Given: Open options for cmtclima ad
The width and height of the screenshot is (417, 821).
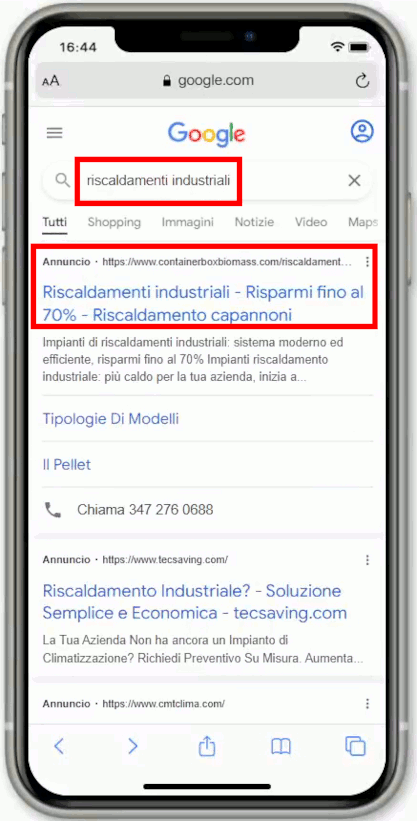Looking at the screenshot, I should click(x=367, y=703).
